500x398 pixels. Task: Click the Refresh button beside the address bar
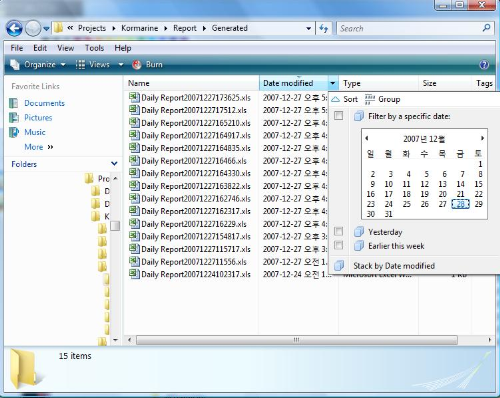[x=323, y=29]
